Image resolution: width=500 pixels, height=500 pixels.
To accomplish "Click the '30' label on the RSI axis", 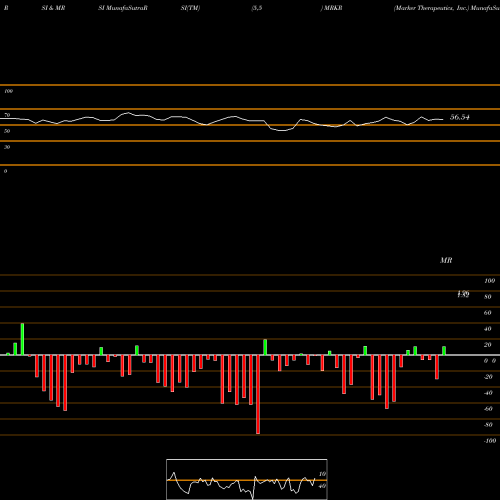I will click(x=7, y=147).
